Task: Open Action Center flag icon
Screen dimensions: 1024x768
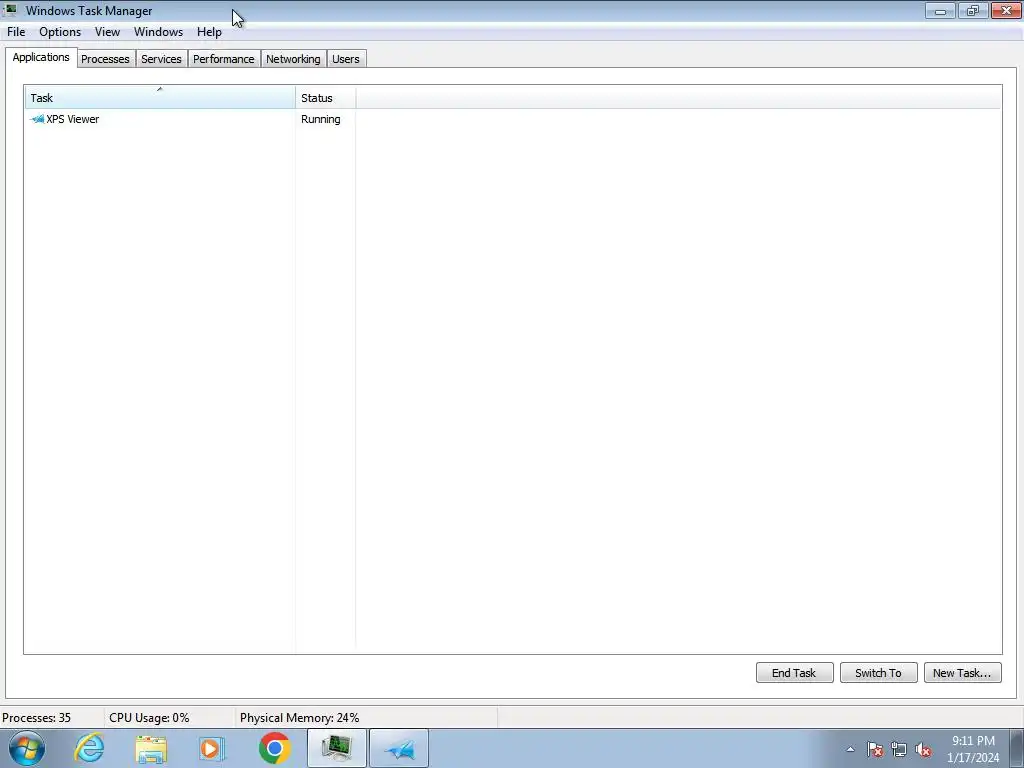Action: 875,750
